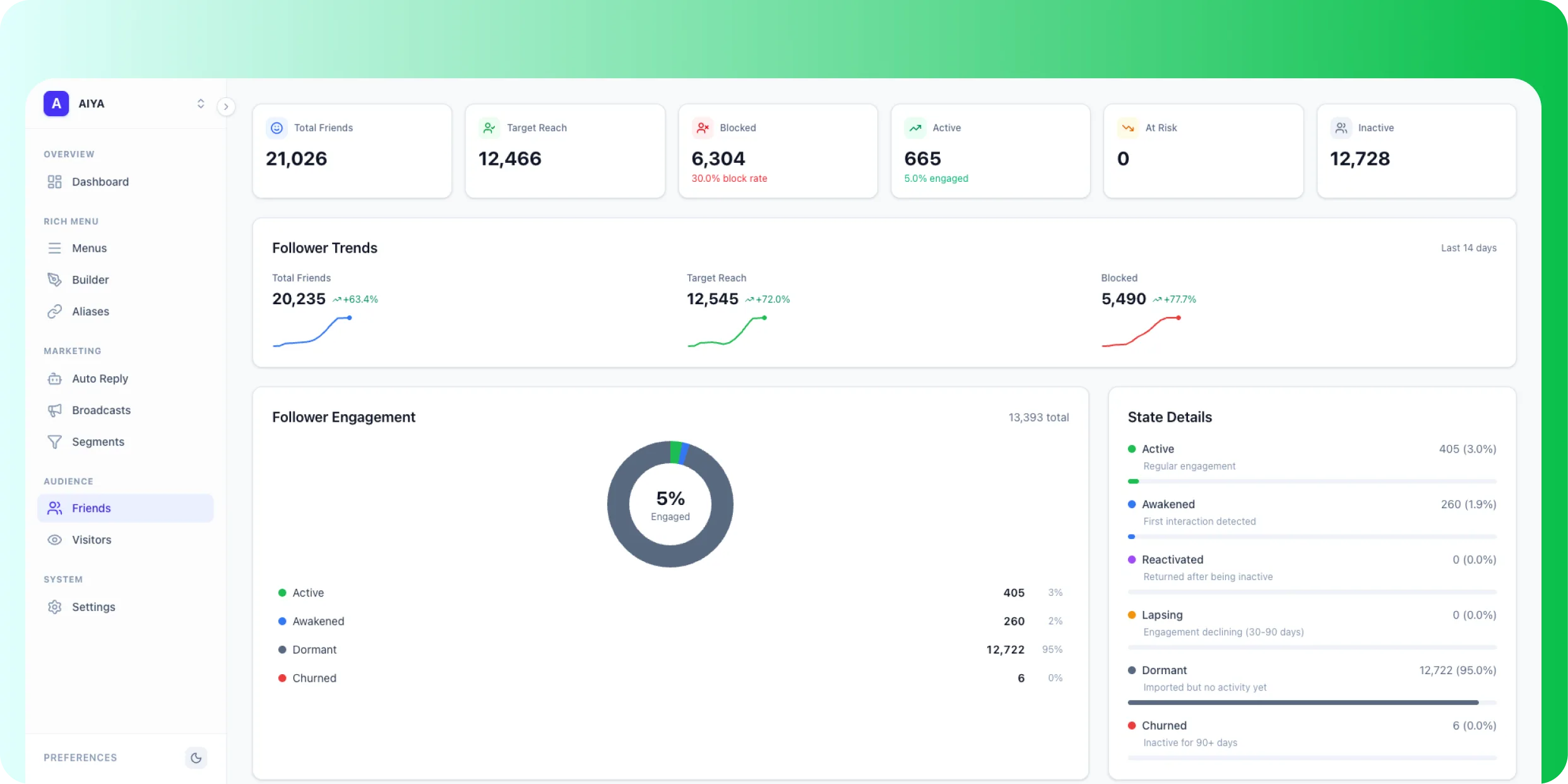Select the Builder tool icon
The width and height of the screenshot is (1568, 784).
[54, 280]
